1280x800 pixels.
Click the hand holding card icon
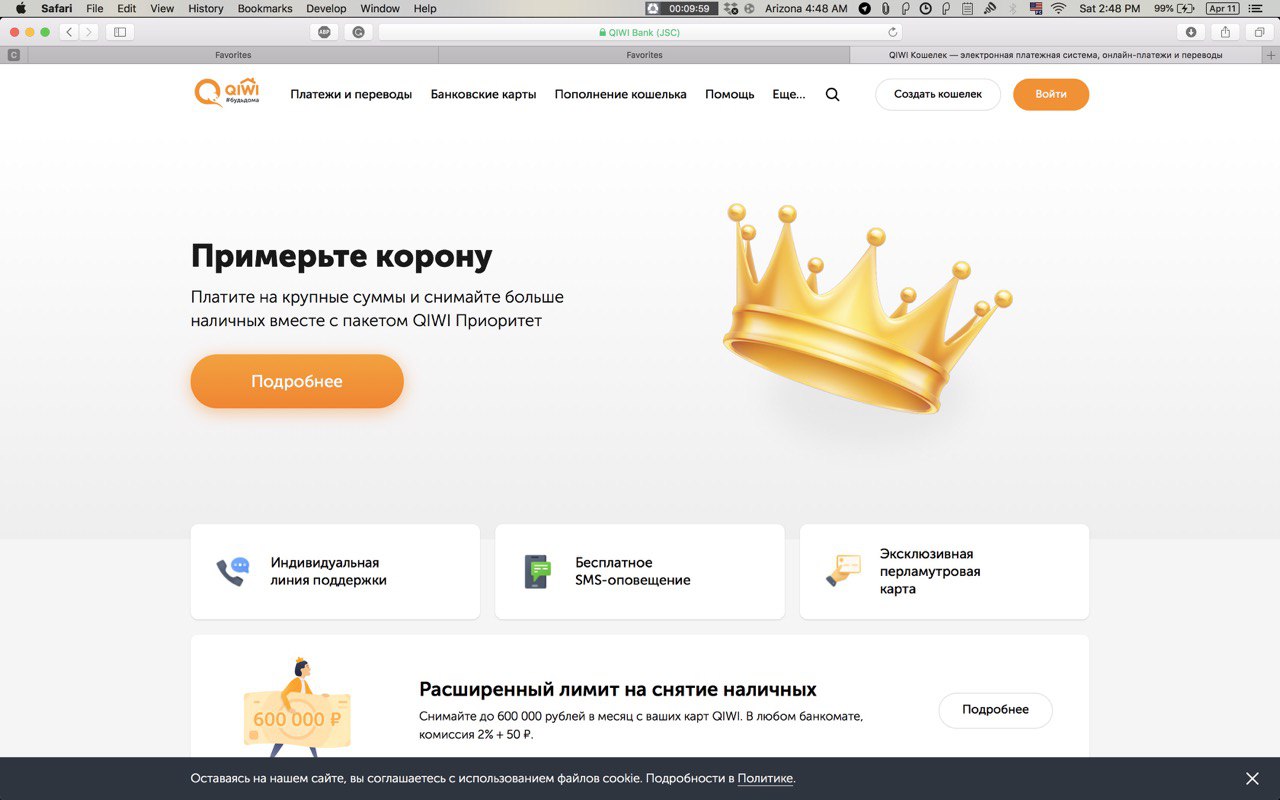(843, 570)
